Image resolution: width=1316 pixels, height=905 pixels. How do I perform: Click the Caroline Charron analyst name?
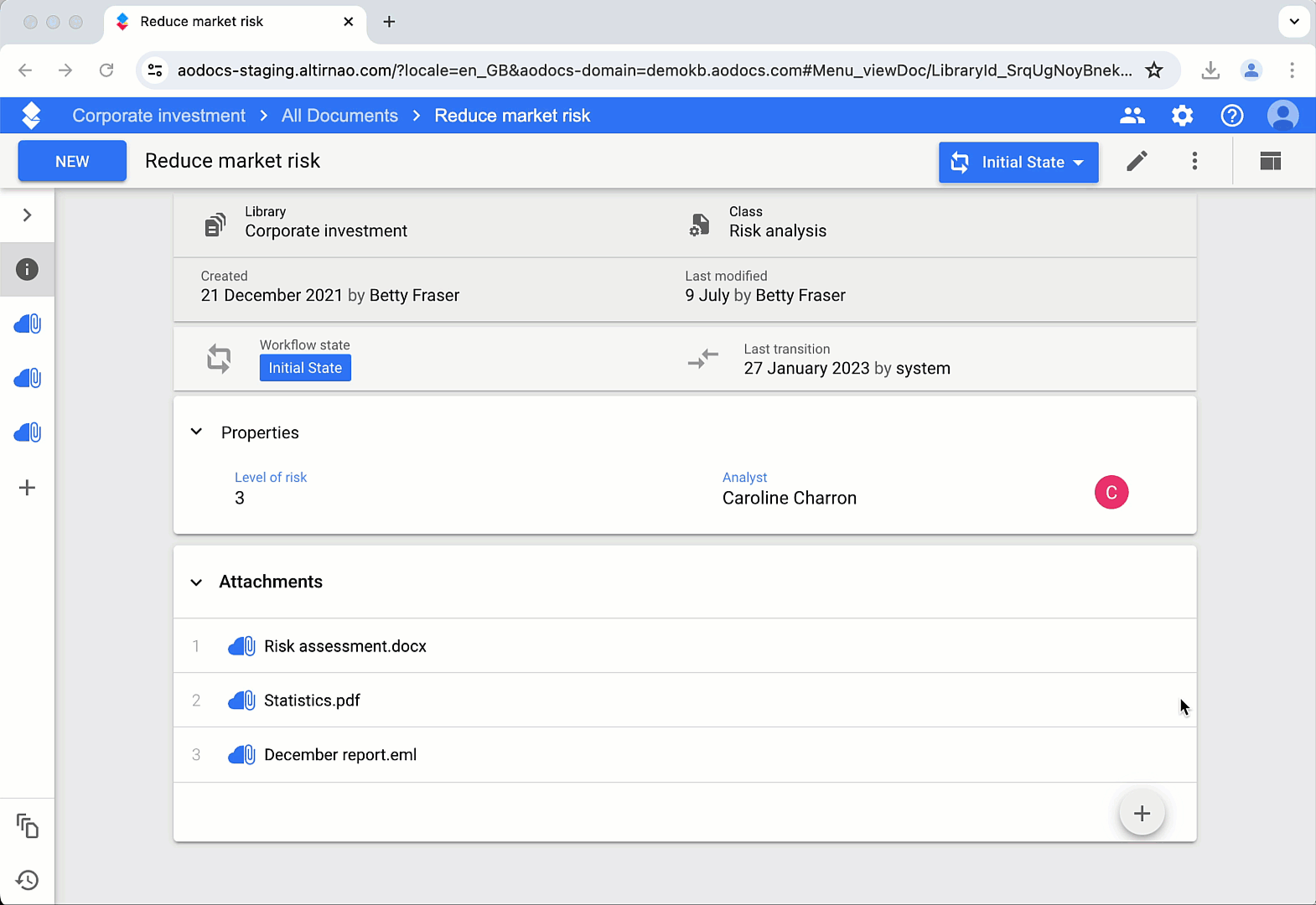(x=790, y=498)
